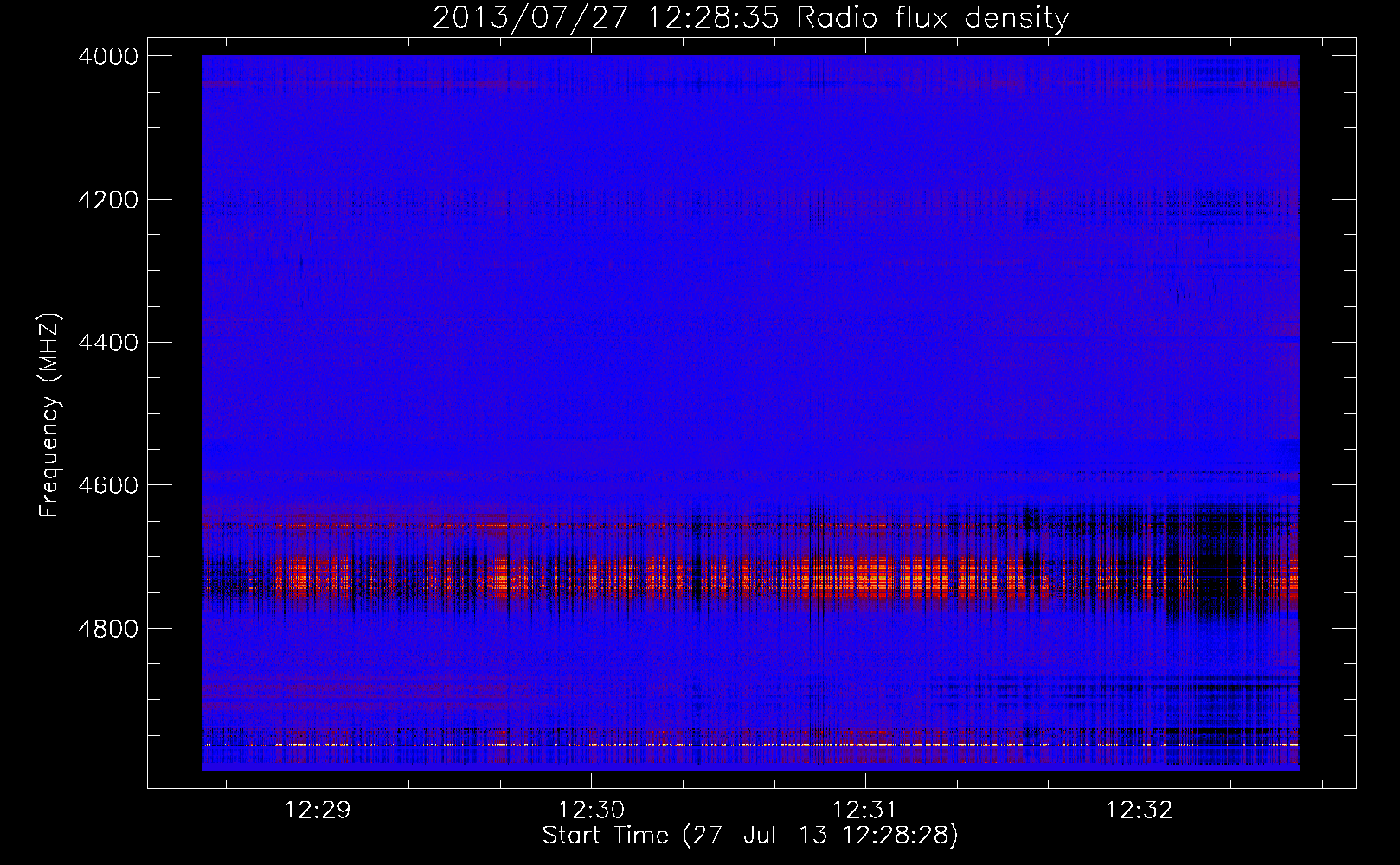
Task: Click the '4400' frequency axis label
Action: [108, 343]
